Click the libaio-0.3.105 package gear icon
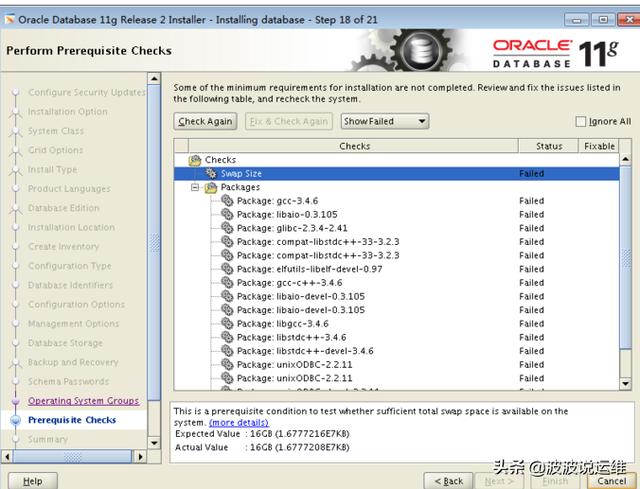Image resolution: width=640 pixels, height=489 pixels. 227,214
